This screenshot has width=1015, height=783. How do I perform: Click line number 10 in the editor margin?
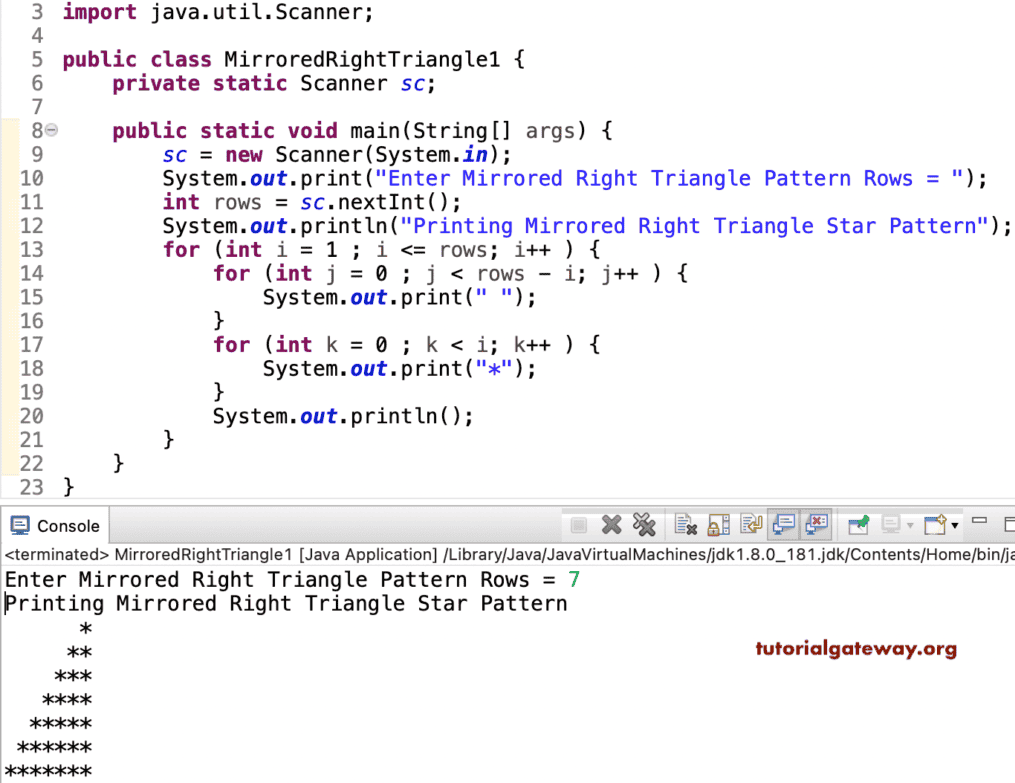[x=31, y=178]
